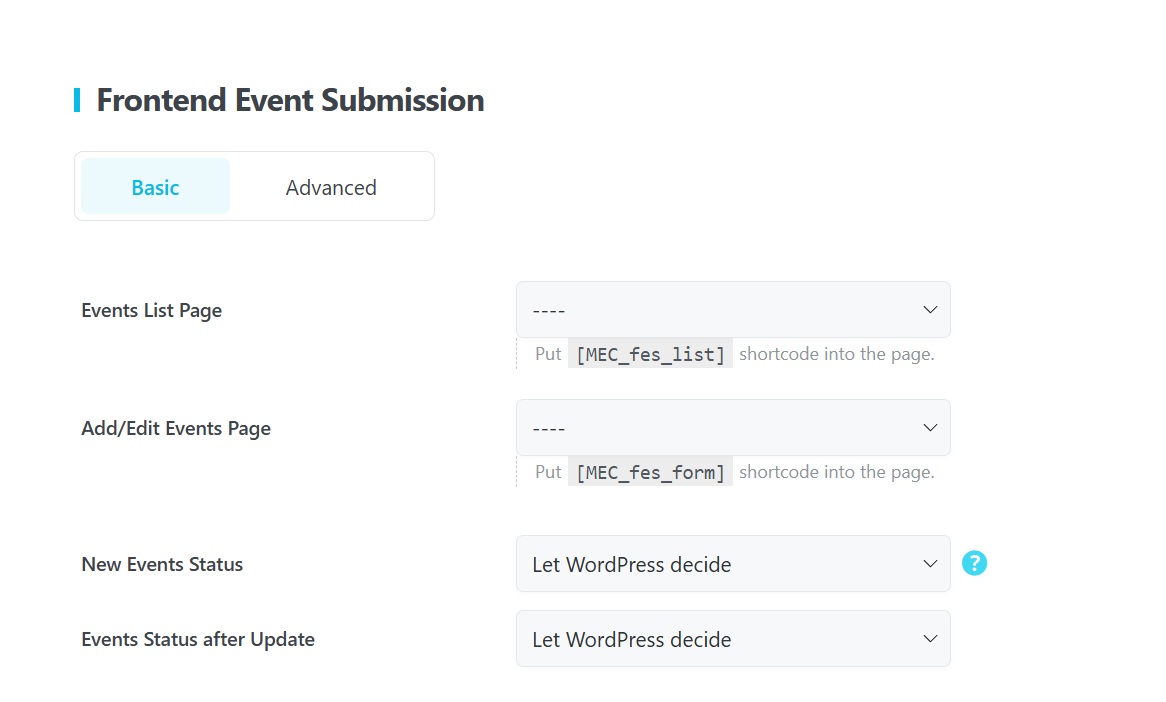Screen dimensions: 1166x702
Task: Click the Events List Page label
Action: (152, 310)
